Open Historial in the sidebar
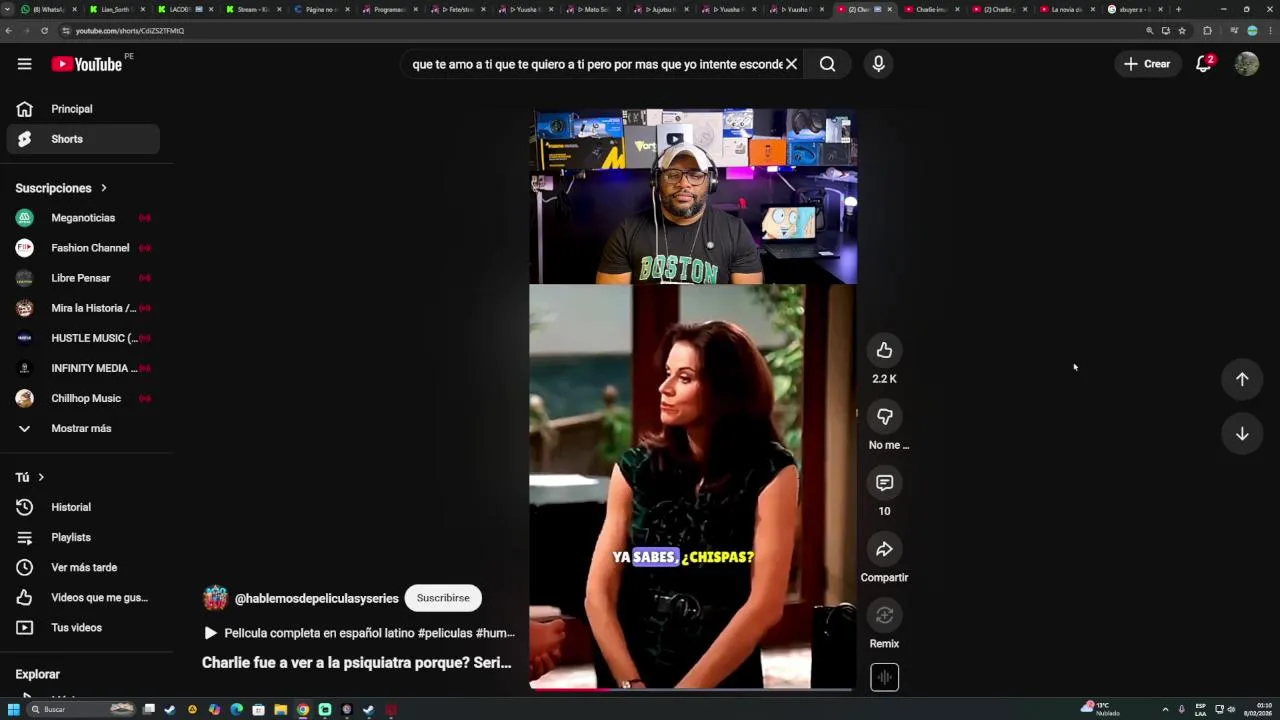The image size is (1280, 720). (83, 507)
